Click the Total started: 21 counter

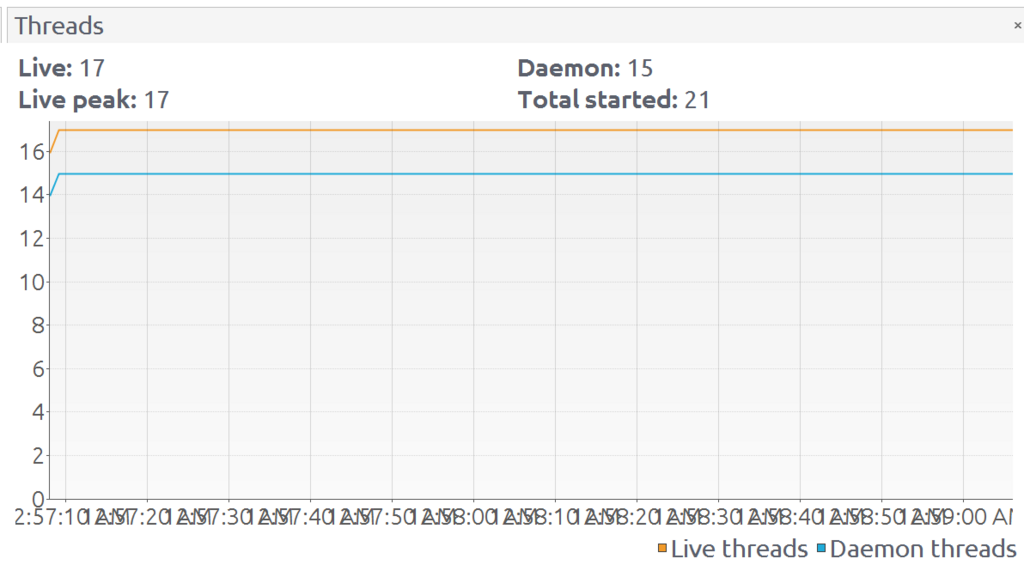[614, 100]
